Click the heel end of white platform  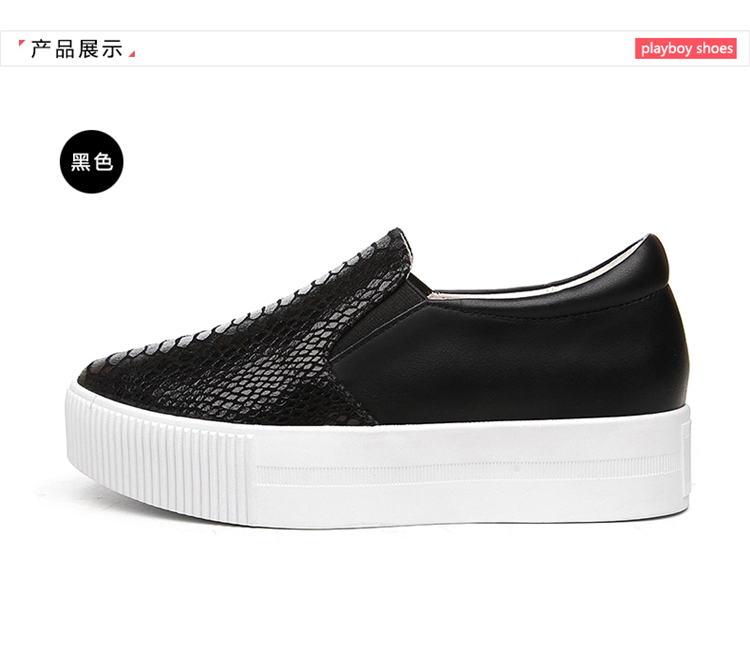[x=682, y=466]
